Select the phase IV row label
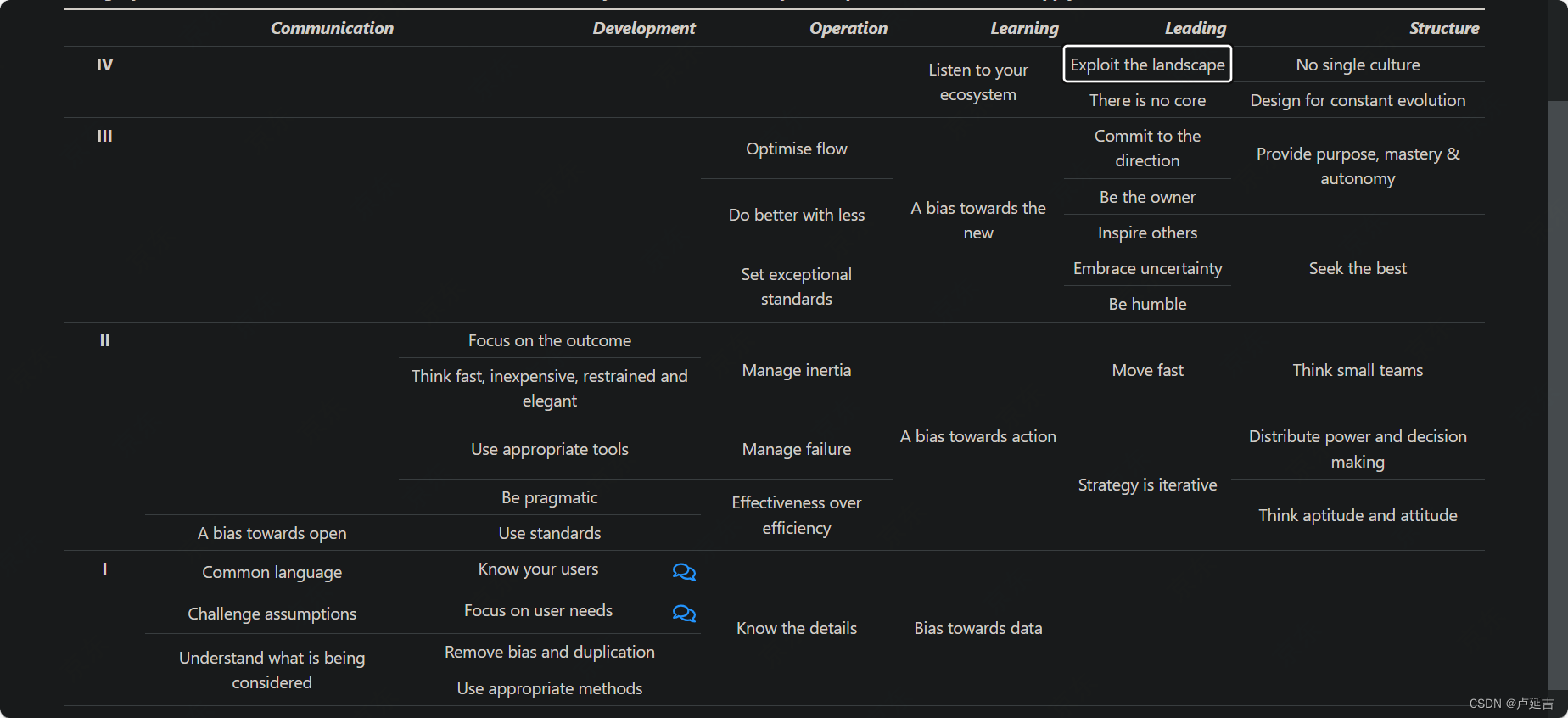 104,65
